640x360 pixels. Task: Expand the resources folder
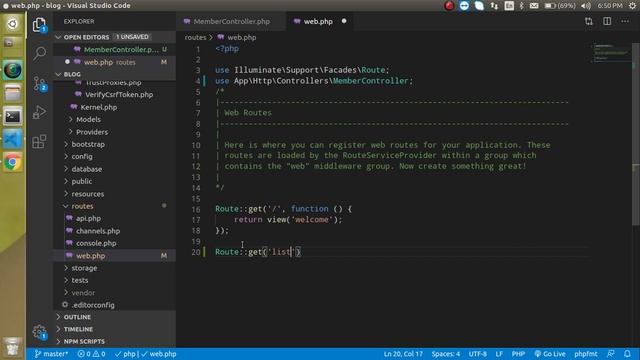tap(87, 194)
